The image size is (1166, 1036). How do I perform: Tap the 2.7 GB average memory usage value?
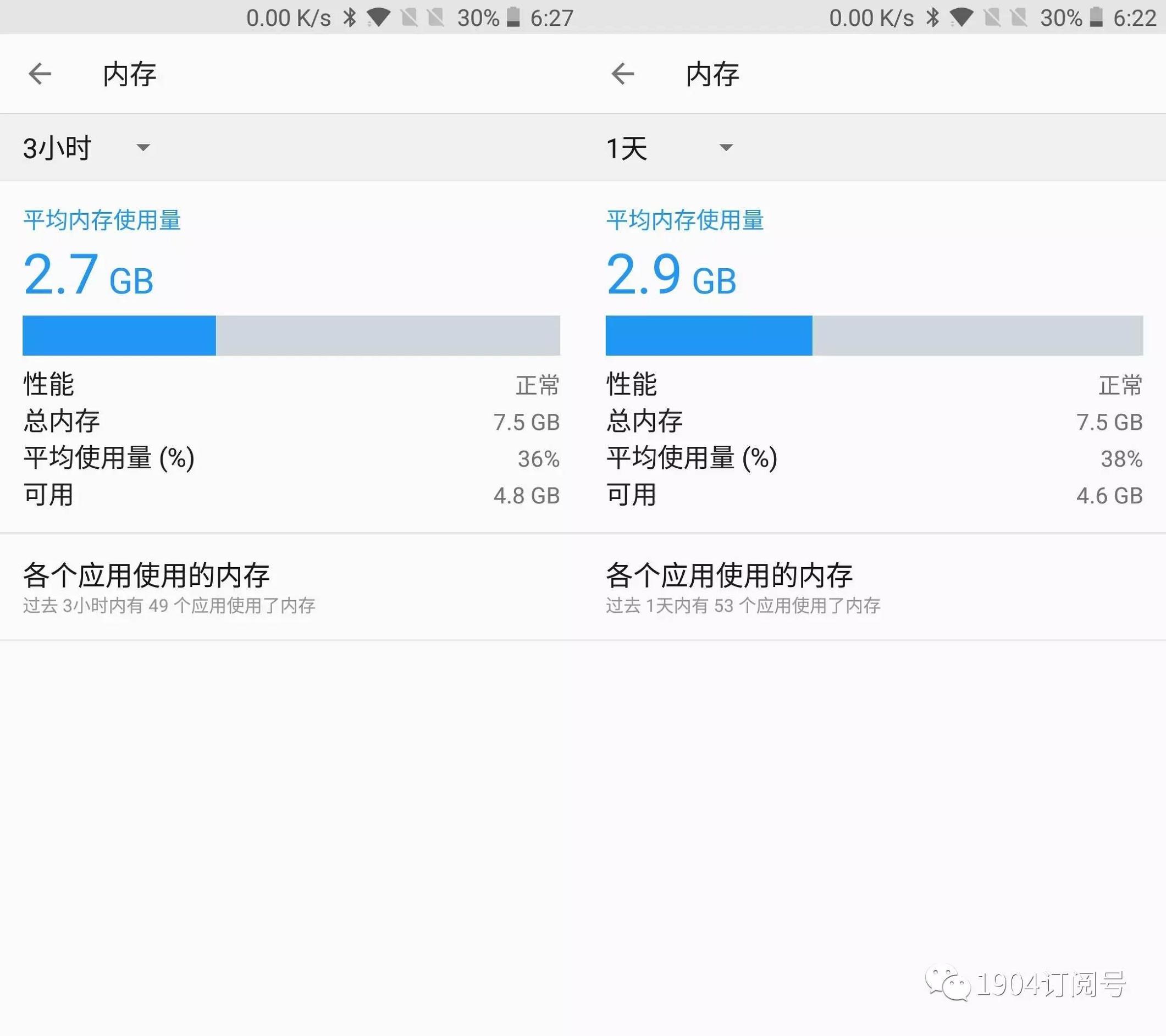pyautogui.click(x=89, y=276)
